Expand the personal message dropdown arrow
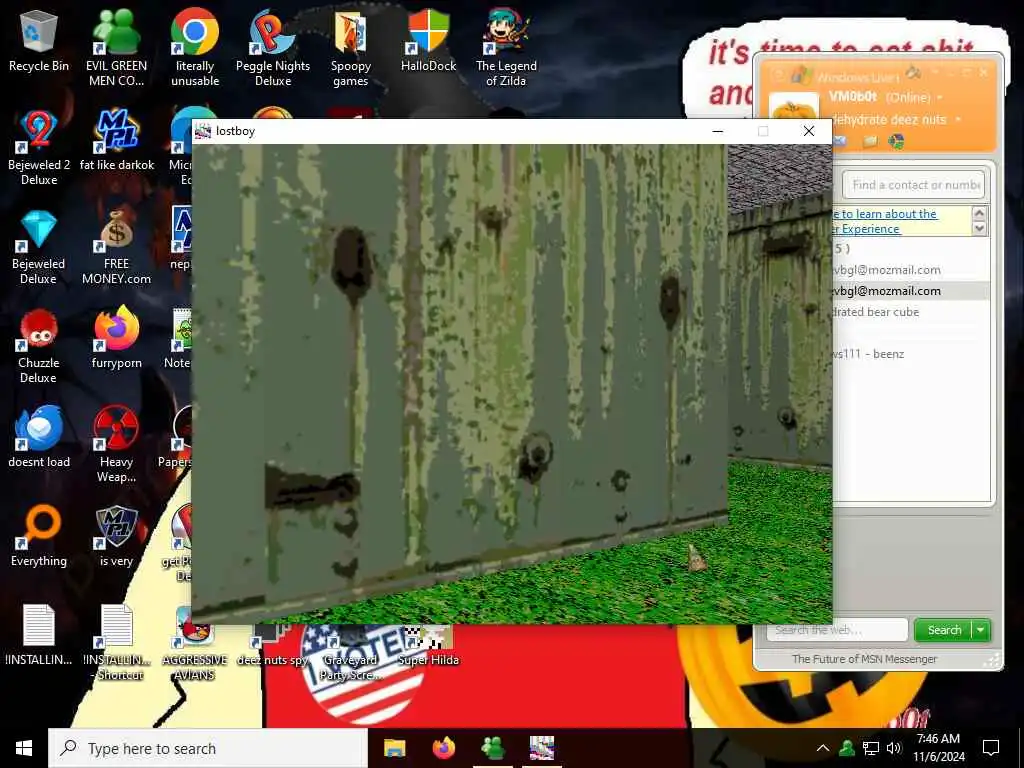Viewport: 1024px width, 768px height. tap(958, 120)
